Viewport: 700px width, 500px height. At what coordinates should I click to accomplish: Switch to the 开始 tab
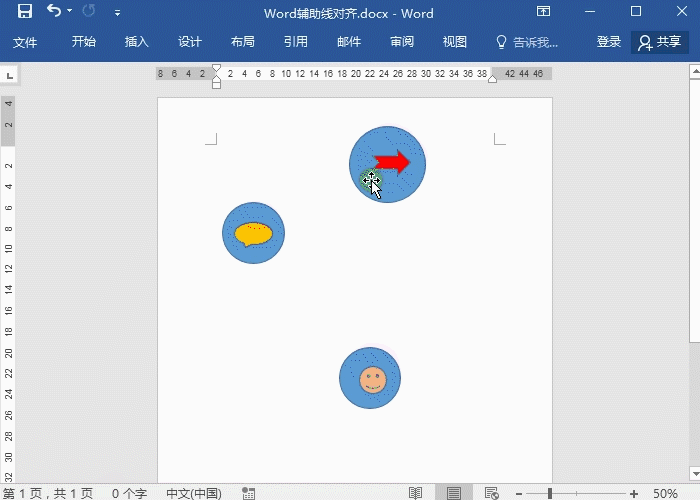click(83, 42)
